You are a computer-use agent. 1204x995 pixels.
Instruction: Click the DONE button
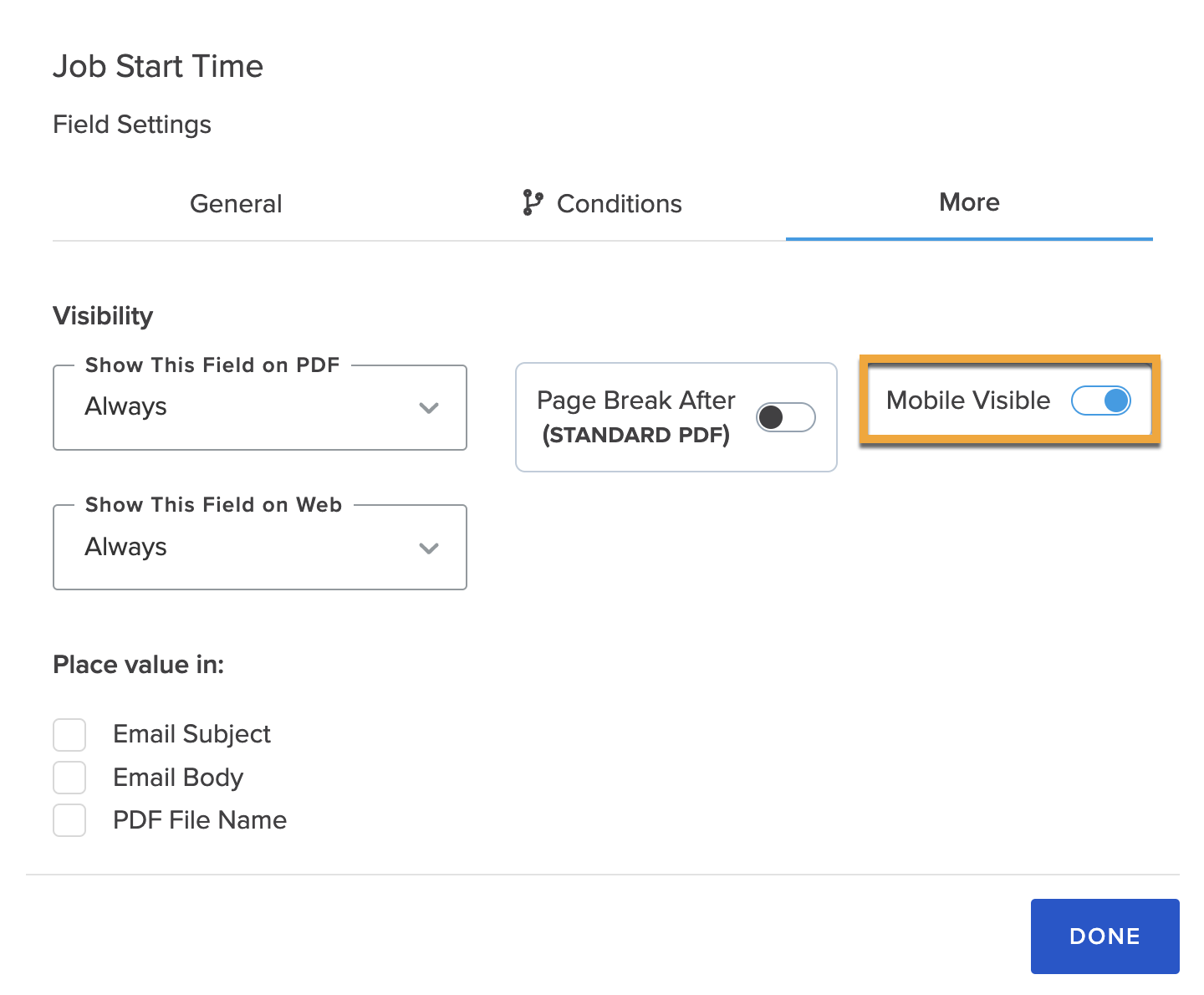pos(1105,936)
